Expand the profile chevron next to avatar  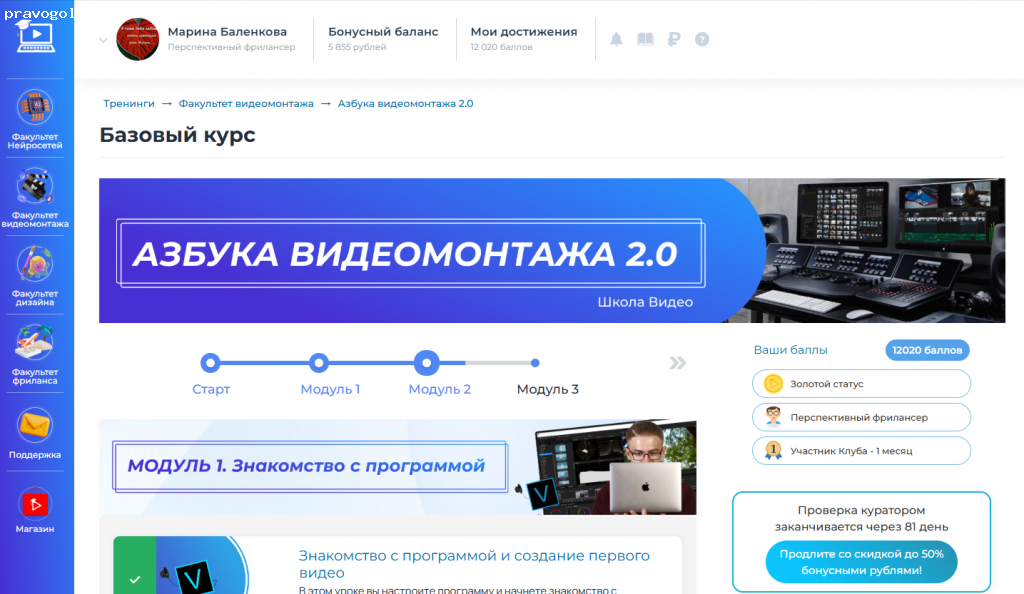pos(101,40)
